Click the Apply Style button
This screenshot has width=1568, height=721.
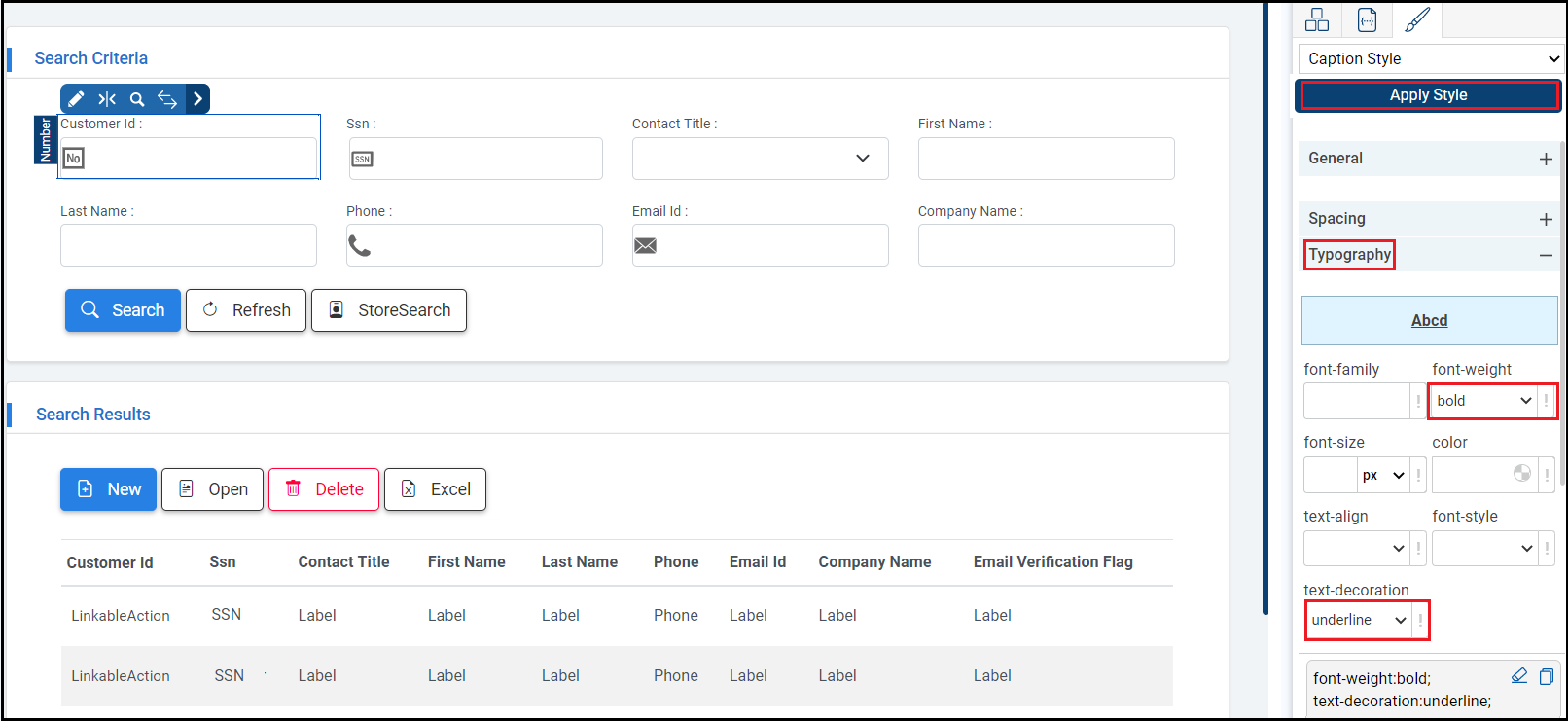point(1428,95)
